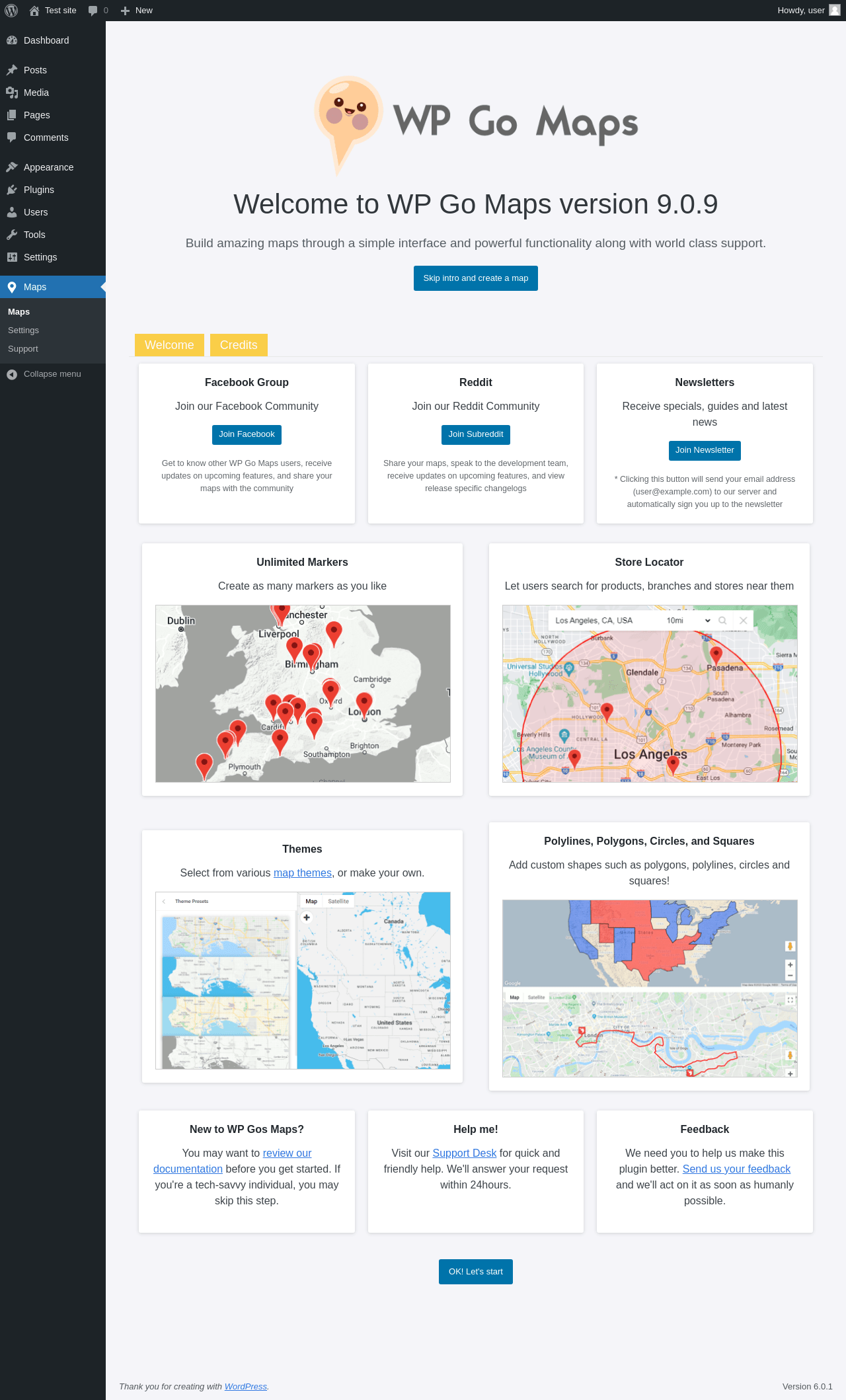The height and width of the screenshot is (1400, 846).
Task: Open Dashboard from the sidebar
Action: (46, 40)
